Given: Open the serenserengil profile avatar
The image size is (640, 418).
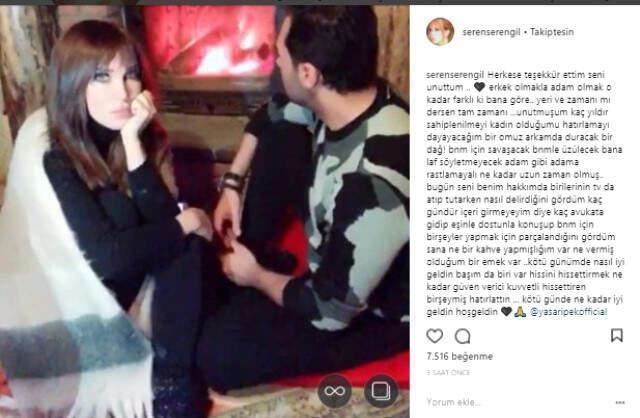Looking at the screenshot, I should pos(440,31).
